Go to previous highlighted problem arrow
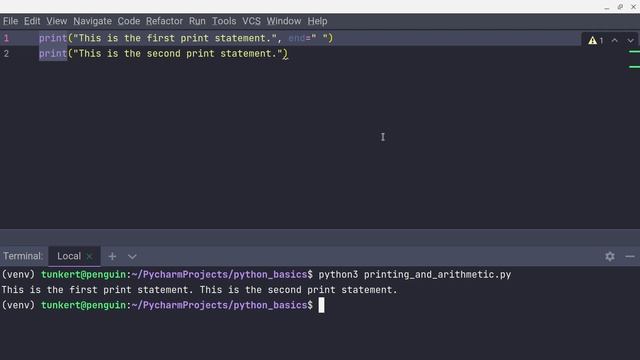Image resolution: width=640 pixels, height=360 pixels. pyautogui.click(x=614, y=40)
